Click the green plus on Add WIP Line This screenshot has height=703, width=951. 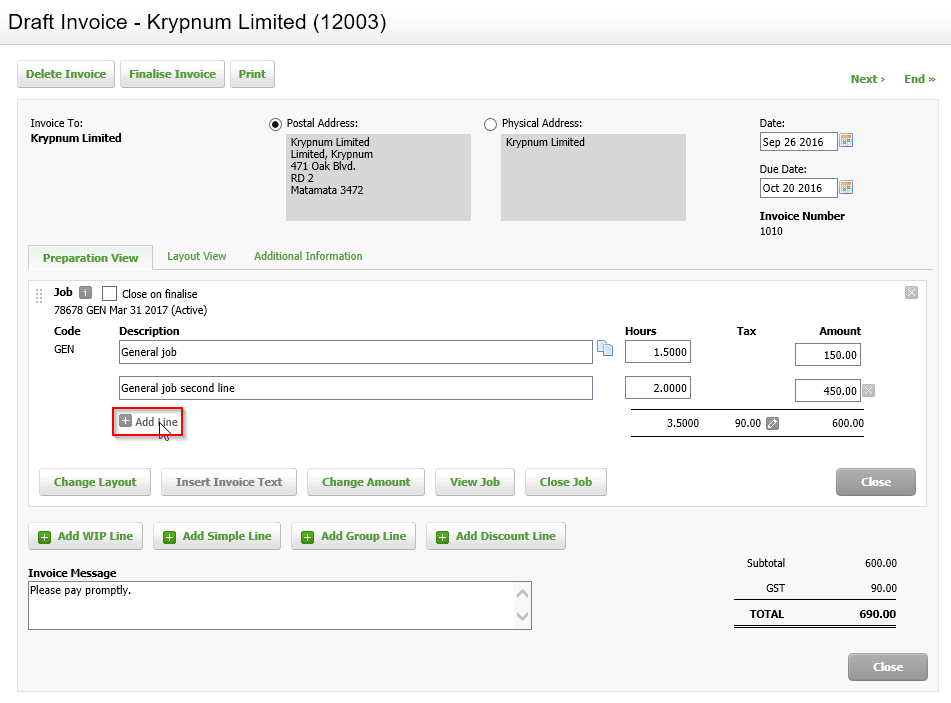click(x=42, y=536)
